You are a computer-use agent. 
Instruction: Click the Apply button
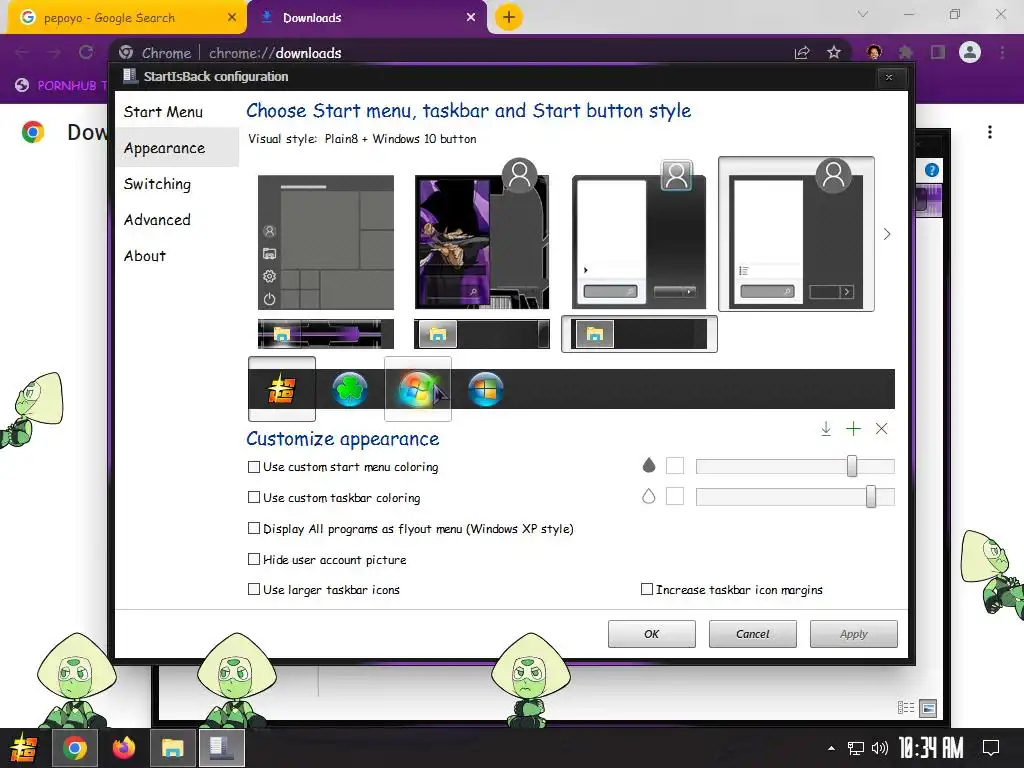click(854, 633)
